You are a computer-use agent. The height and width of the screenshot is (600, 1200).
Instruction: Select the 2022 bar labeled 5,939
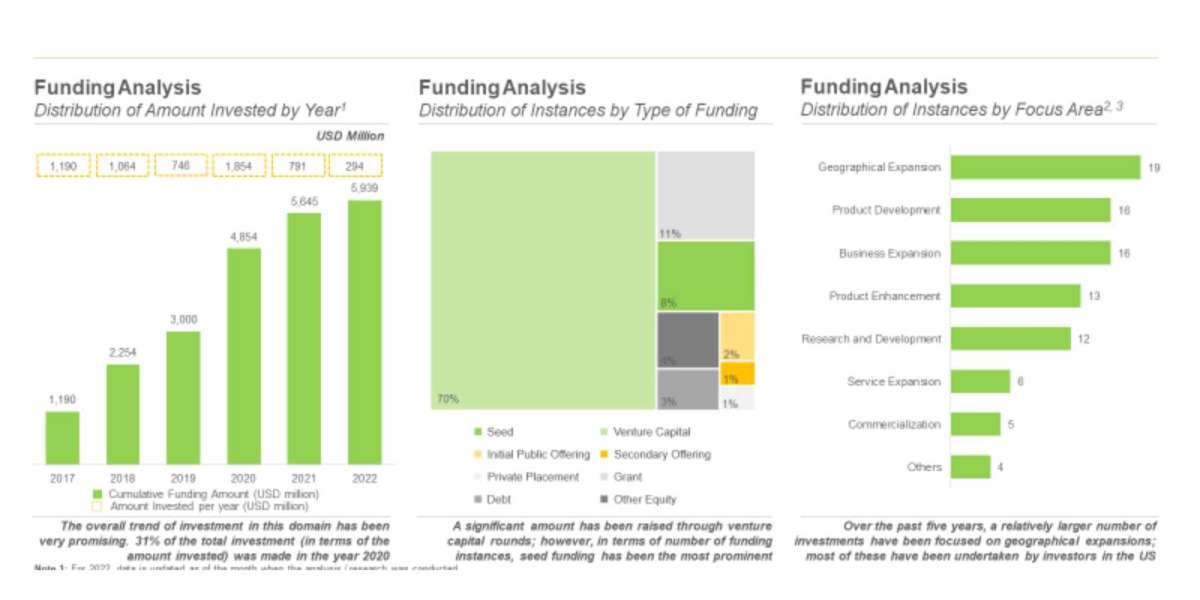pos(364,332)
